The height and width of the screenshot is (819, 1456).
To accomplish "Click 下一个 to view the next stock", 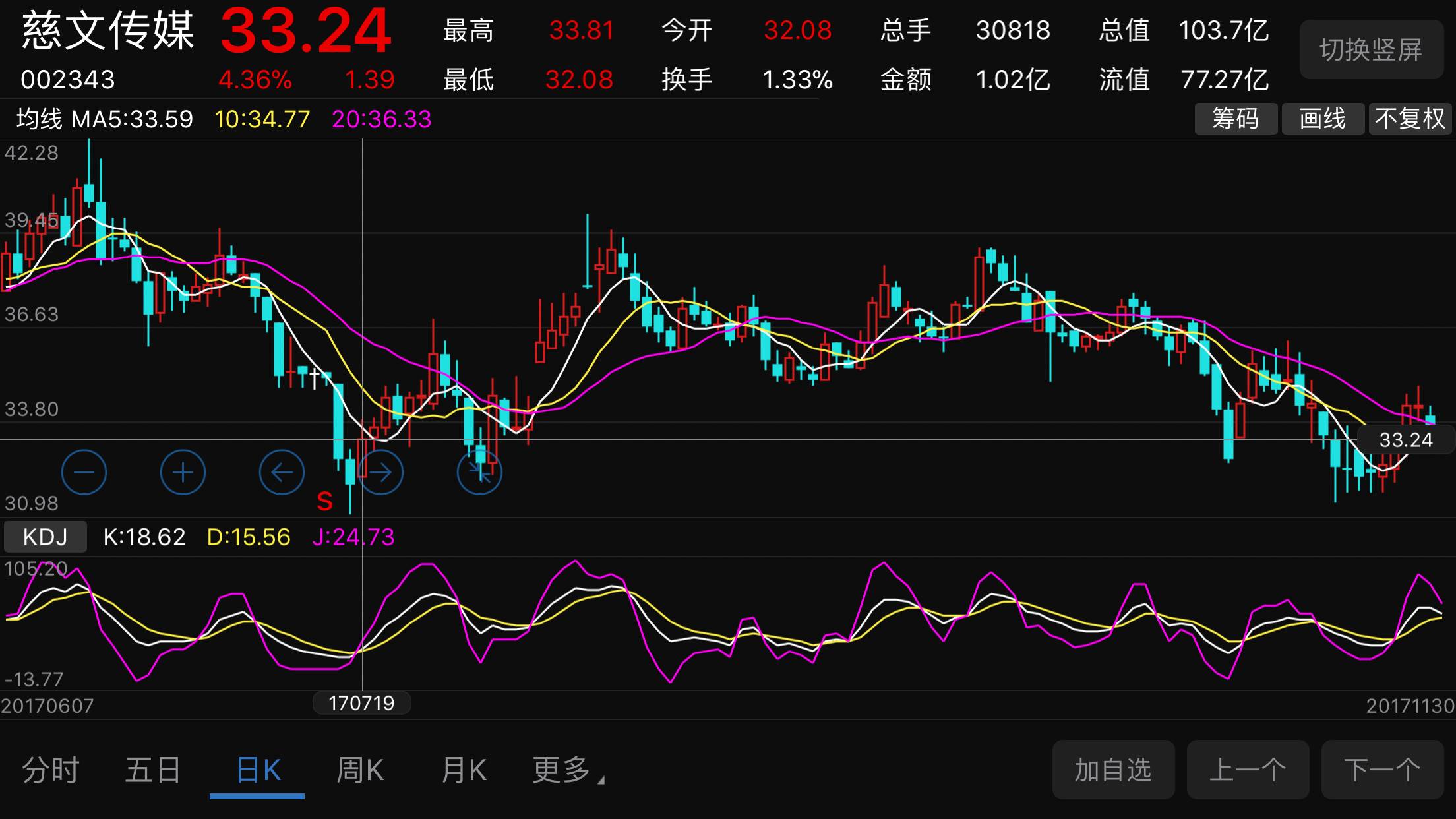I will click(1381, 770).
